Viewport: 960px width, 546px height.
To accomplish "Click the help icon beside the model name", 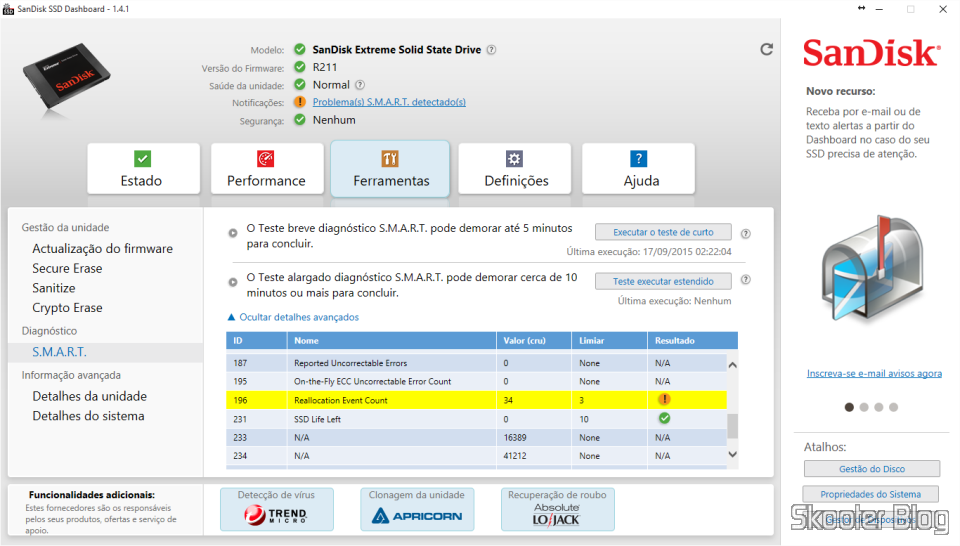I will (x=491, y=50).
